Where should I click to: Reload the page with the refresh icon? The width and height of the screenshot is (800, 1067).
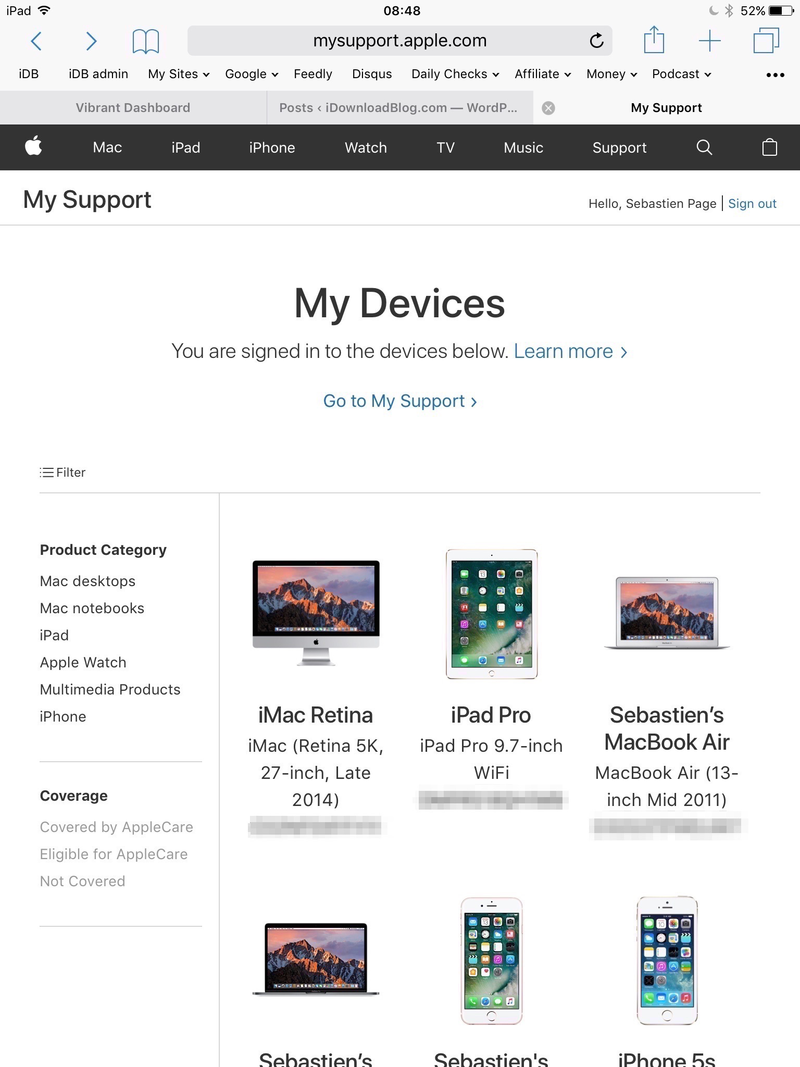pyautogui.click(x=597, y=41)
